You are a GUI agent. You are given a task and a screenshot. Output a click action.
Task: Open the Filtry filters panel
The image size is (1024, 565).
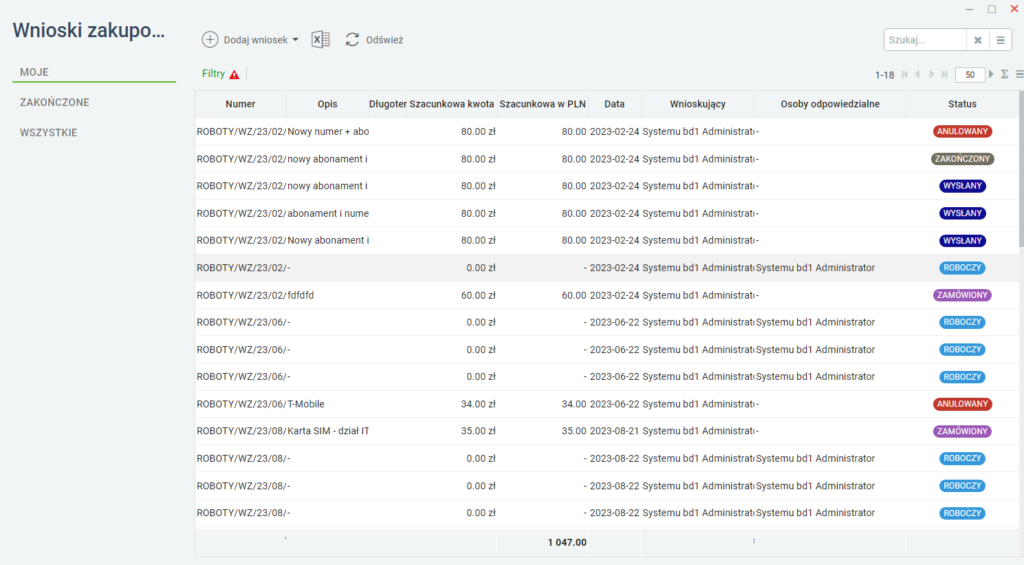coord(213,74)
